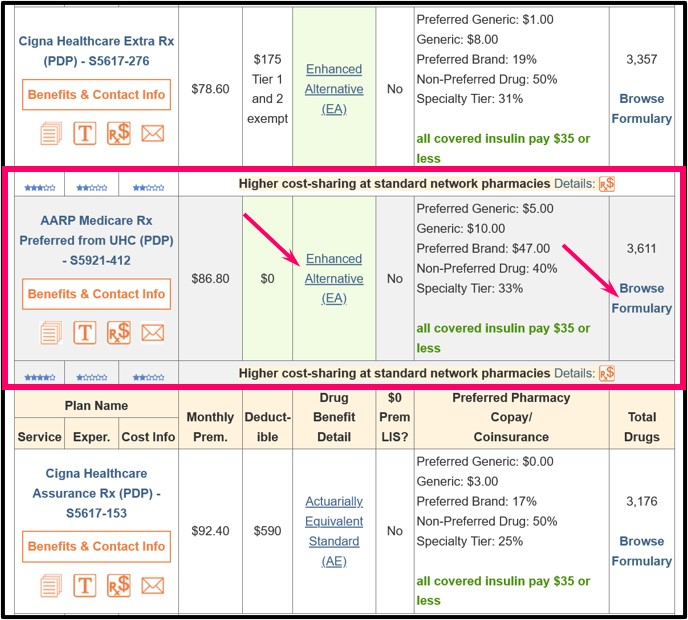Click the T text icon under Cigna Extra Rx
The image size is (688, 620).
(x=85, y=133)
